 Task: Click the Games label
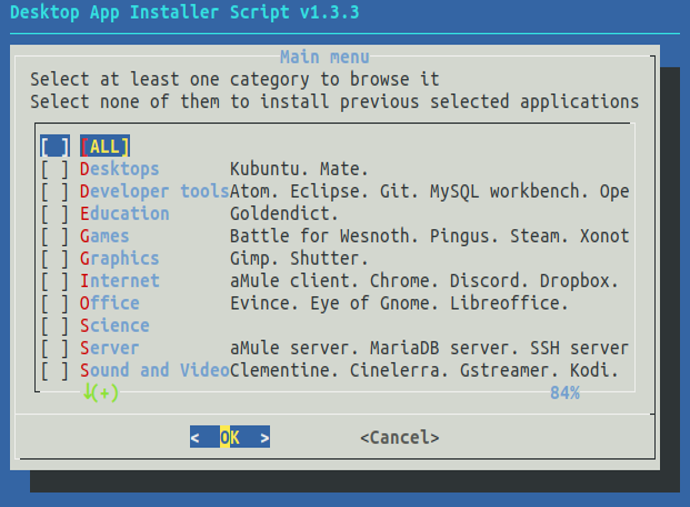click(105, 236)
